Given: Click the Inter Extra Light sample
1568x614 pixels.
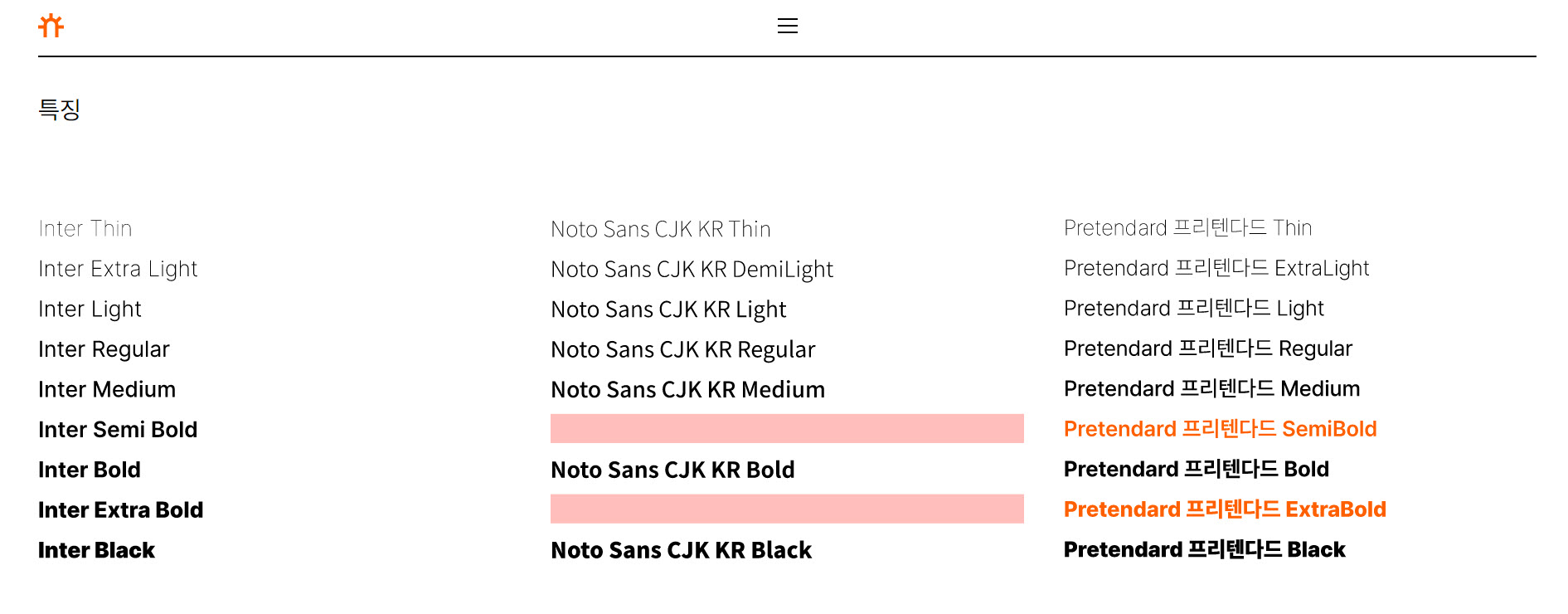Looking at the screenshot, I should click(x=118, y=269).
